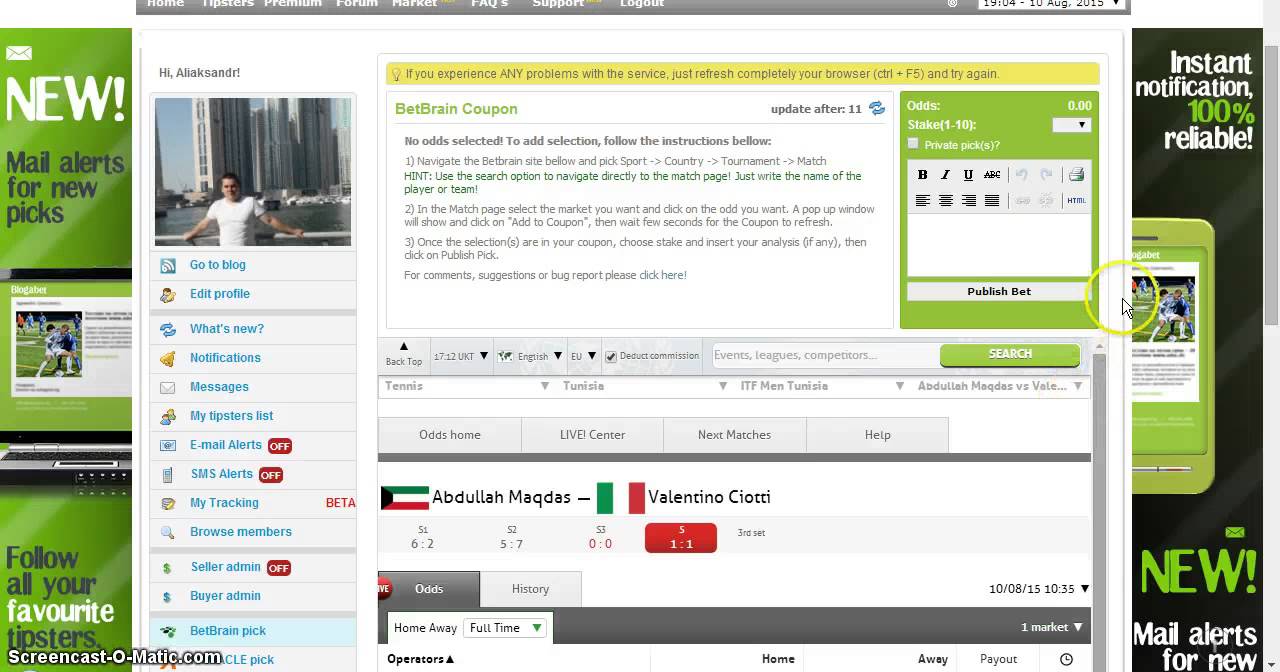The image size is (1280, 672).
Task: Click the undo arrow in the editor
Action: [1021, 175]
